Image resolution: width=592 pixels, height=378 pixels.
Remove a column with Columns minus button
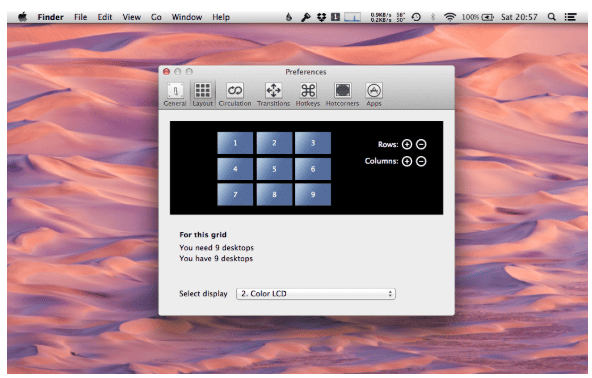coord(421,162)
